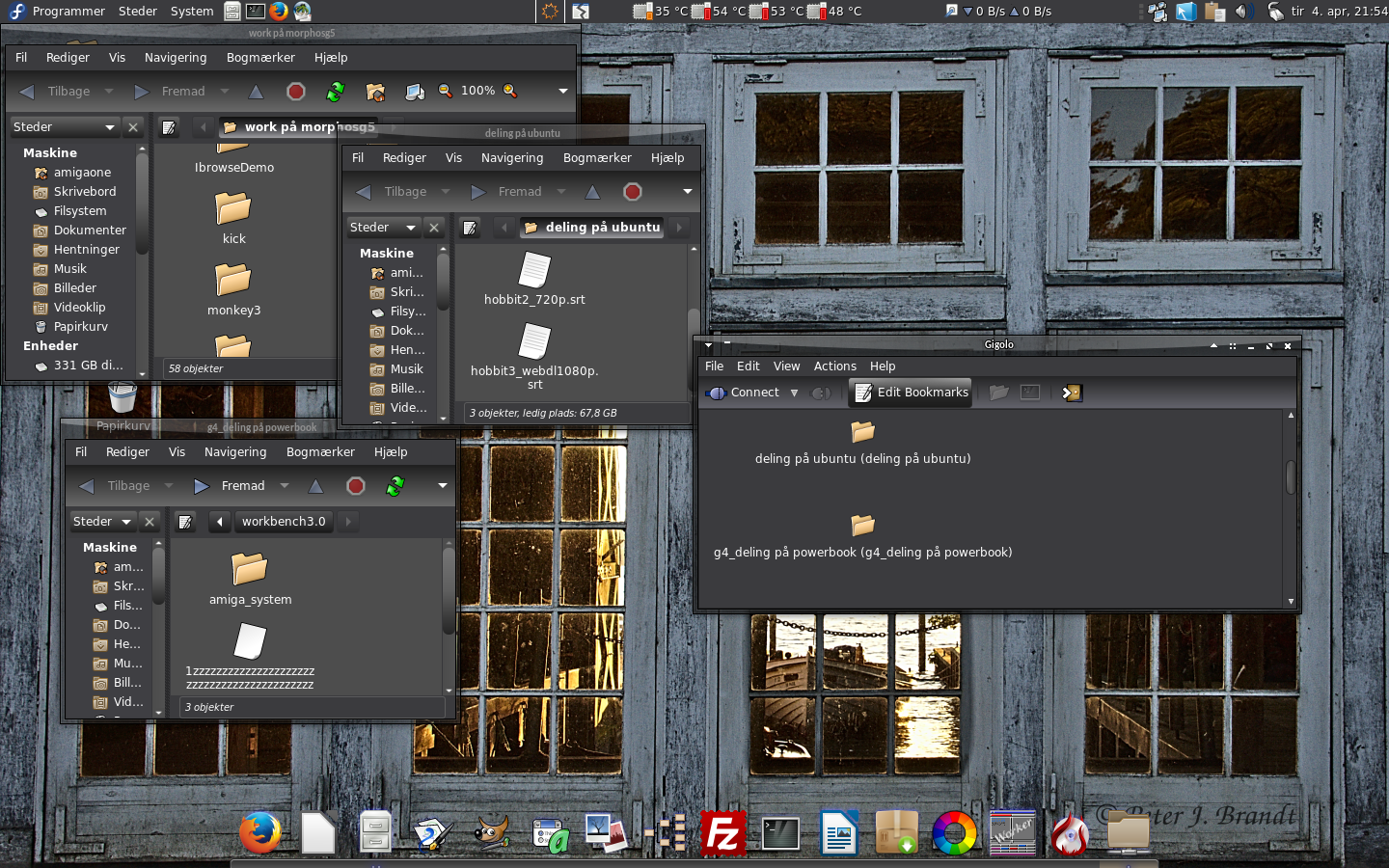Open the Steder dropdown in the workbench3.0 window

[101, 522]
